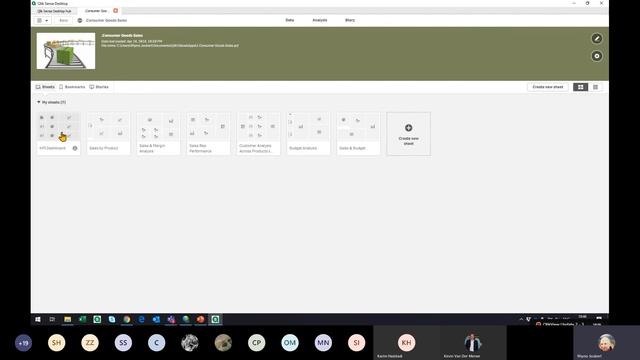
Task: Open Excel from the taskbar
Action: tap(82, 319)
